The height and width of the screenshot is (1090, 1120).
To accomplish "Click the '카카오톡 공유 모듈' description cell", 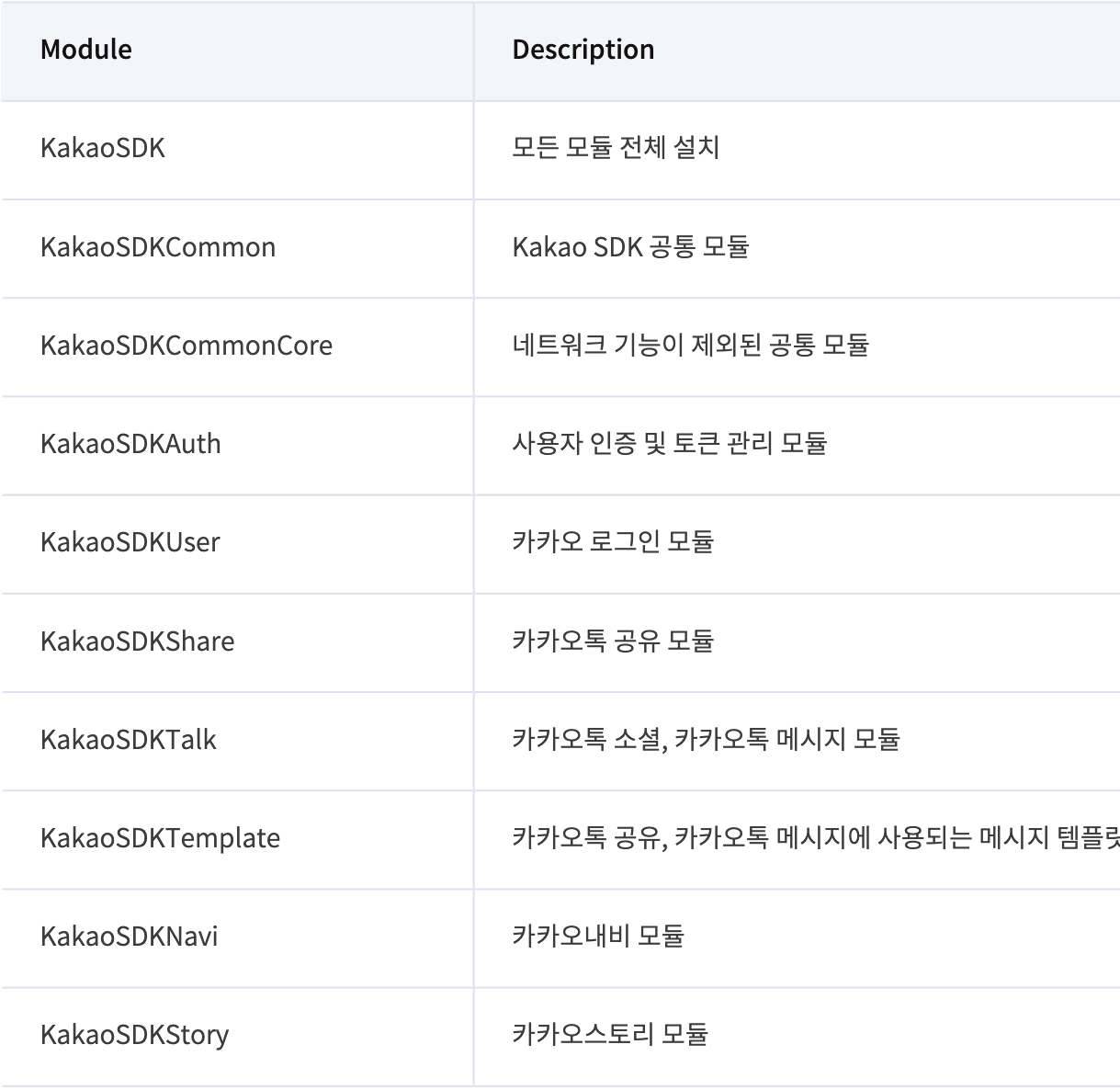I will pos(613,641).
